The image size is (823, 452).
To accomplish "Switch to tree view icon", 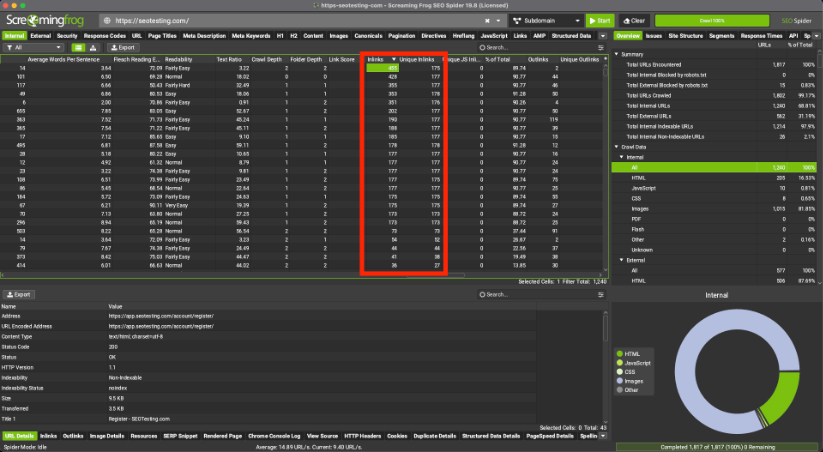I will (93, 47).
